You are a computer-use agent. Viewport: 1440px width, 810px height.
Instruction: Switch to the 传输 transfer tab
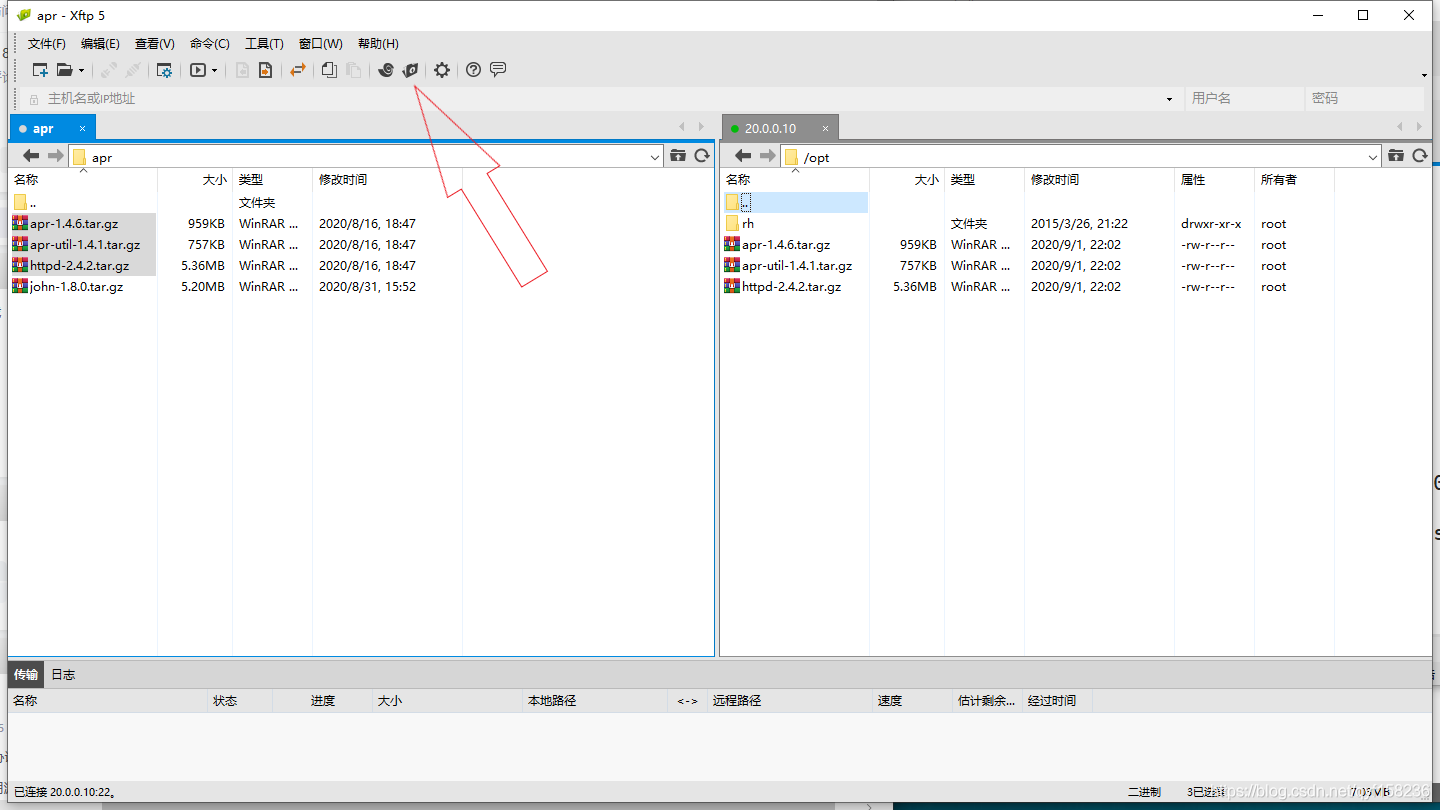point(26,674)
